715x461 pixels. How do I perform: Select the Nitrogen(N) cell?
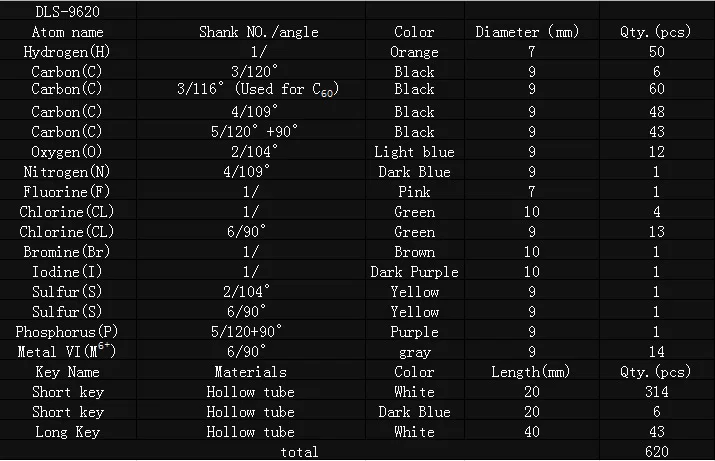(x=68, y=172)
